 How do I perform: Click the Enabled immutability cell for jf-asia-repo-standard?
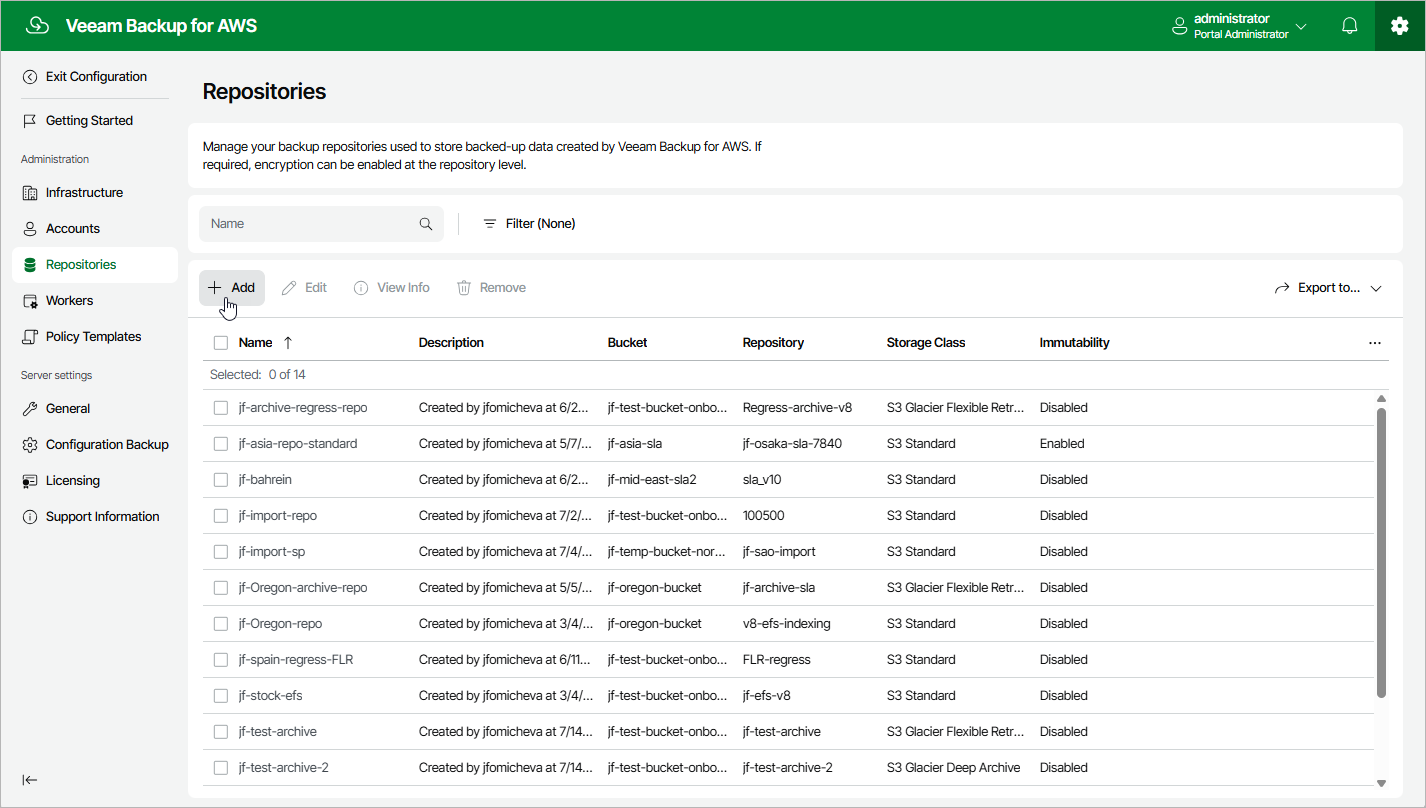pyautogui.click(x=1062, y=444)
